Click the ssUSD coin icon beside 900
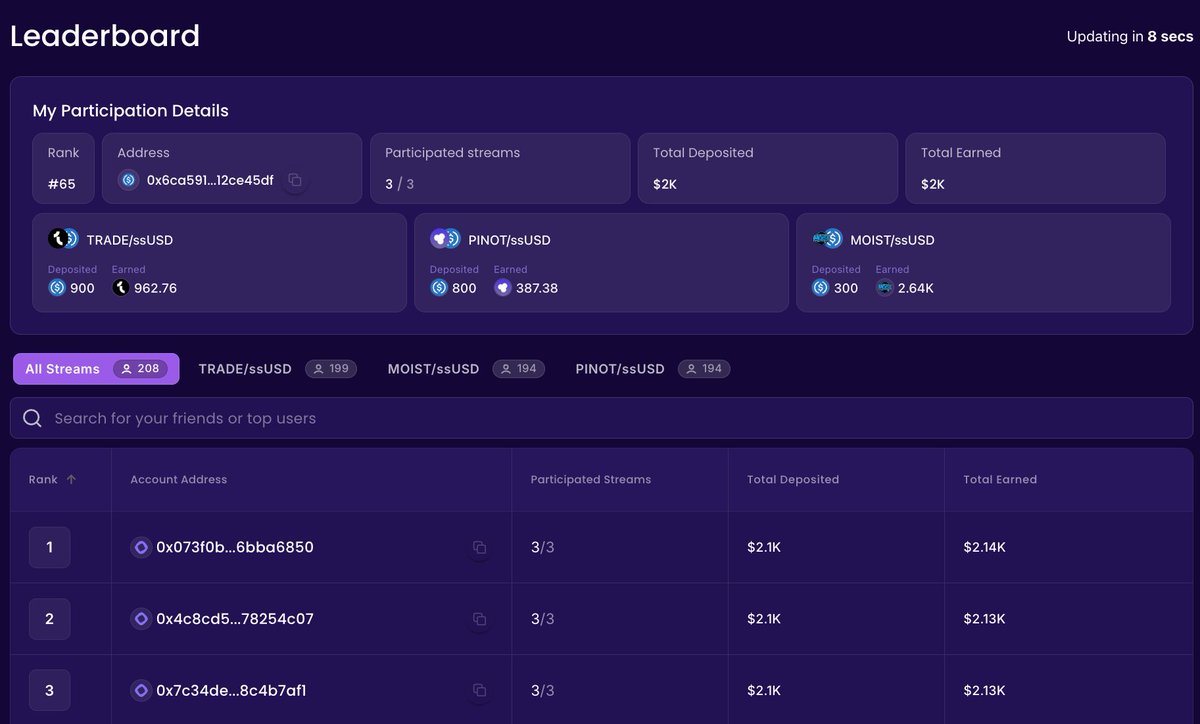The height and width of the screenshot is (724, 1200). coord(57,288)
